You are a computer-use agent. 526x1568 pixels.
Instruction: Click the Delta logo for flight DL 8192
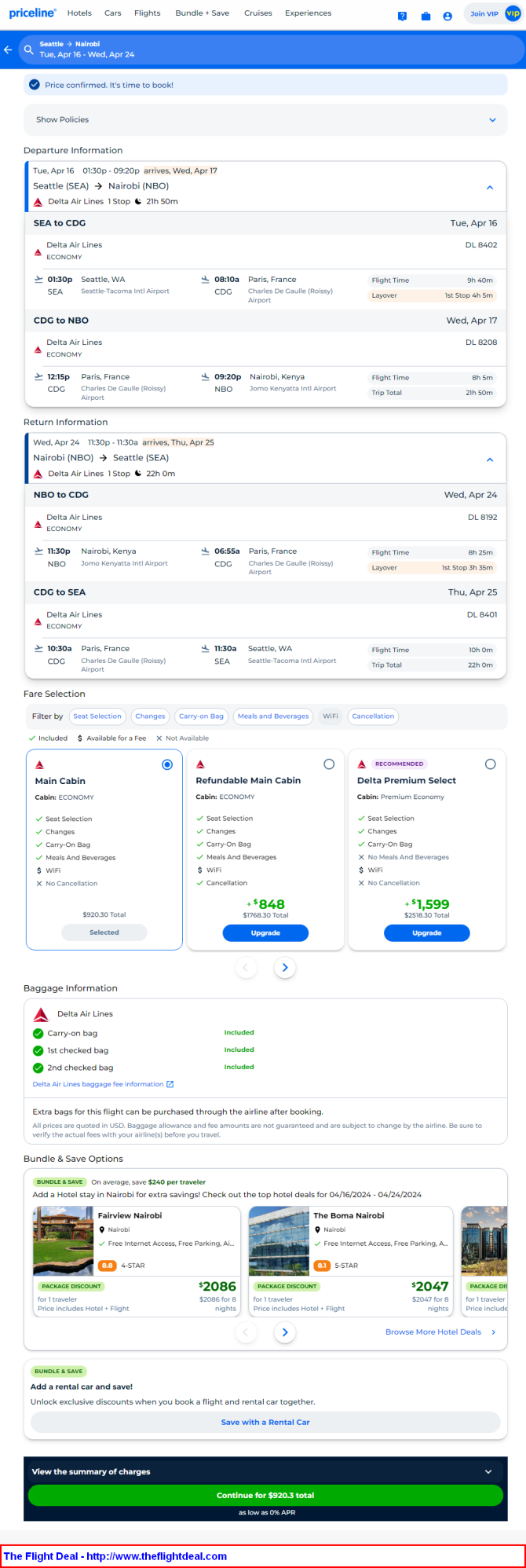(38, 523)
